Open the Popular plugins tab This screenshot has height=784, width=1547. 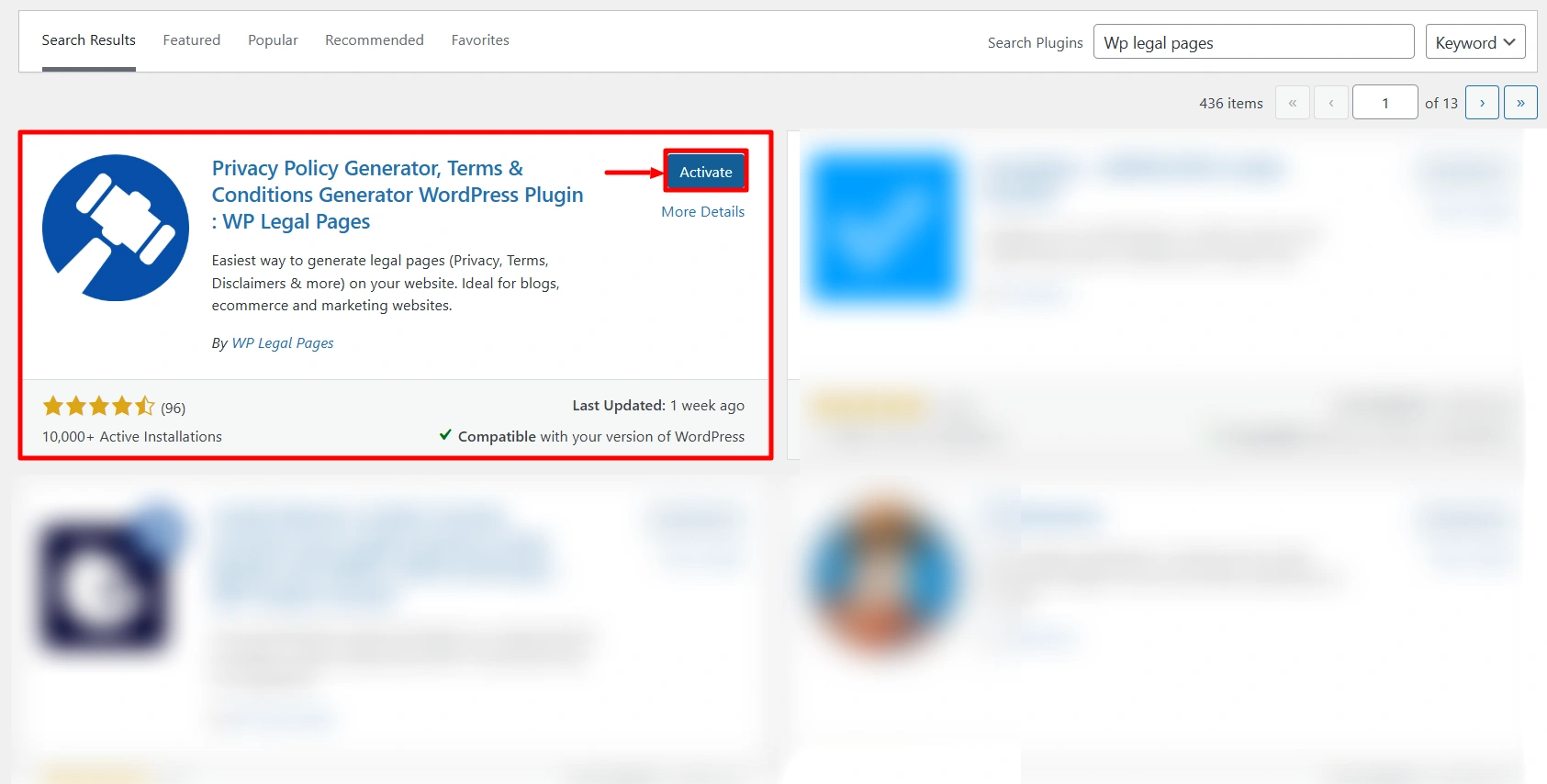(x=273, y=40)
